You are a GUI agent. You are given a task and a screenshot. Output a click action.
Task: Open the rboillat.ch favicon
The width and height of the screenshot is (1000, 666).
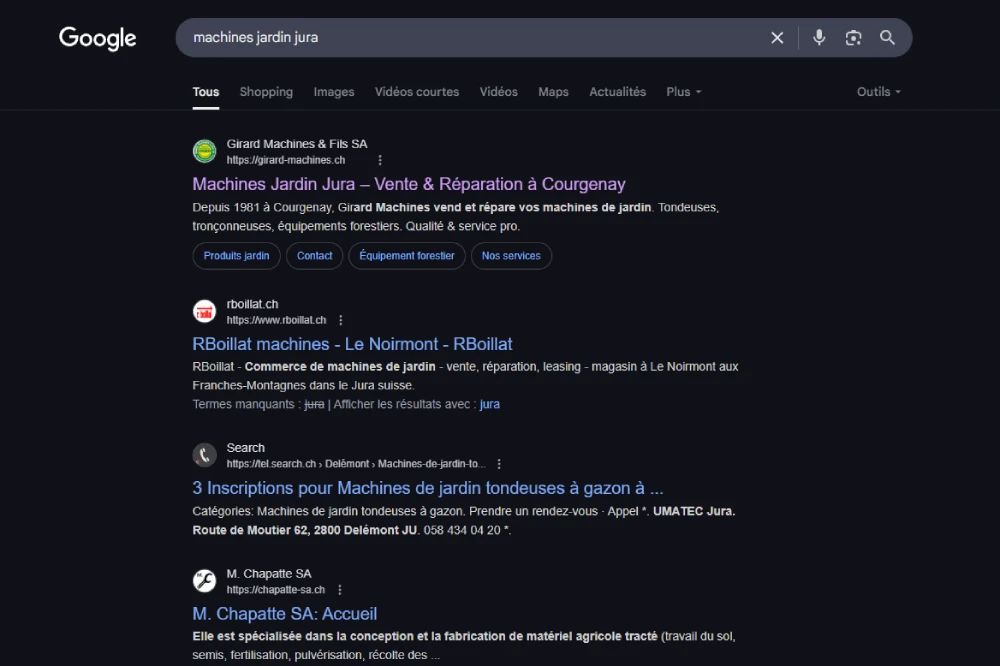click(205, 311)
